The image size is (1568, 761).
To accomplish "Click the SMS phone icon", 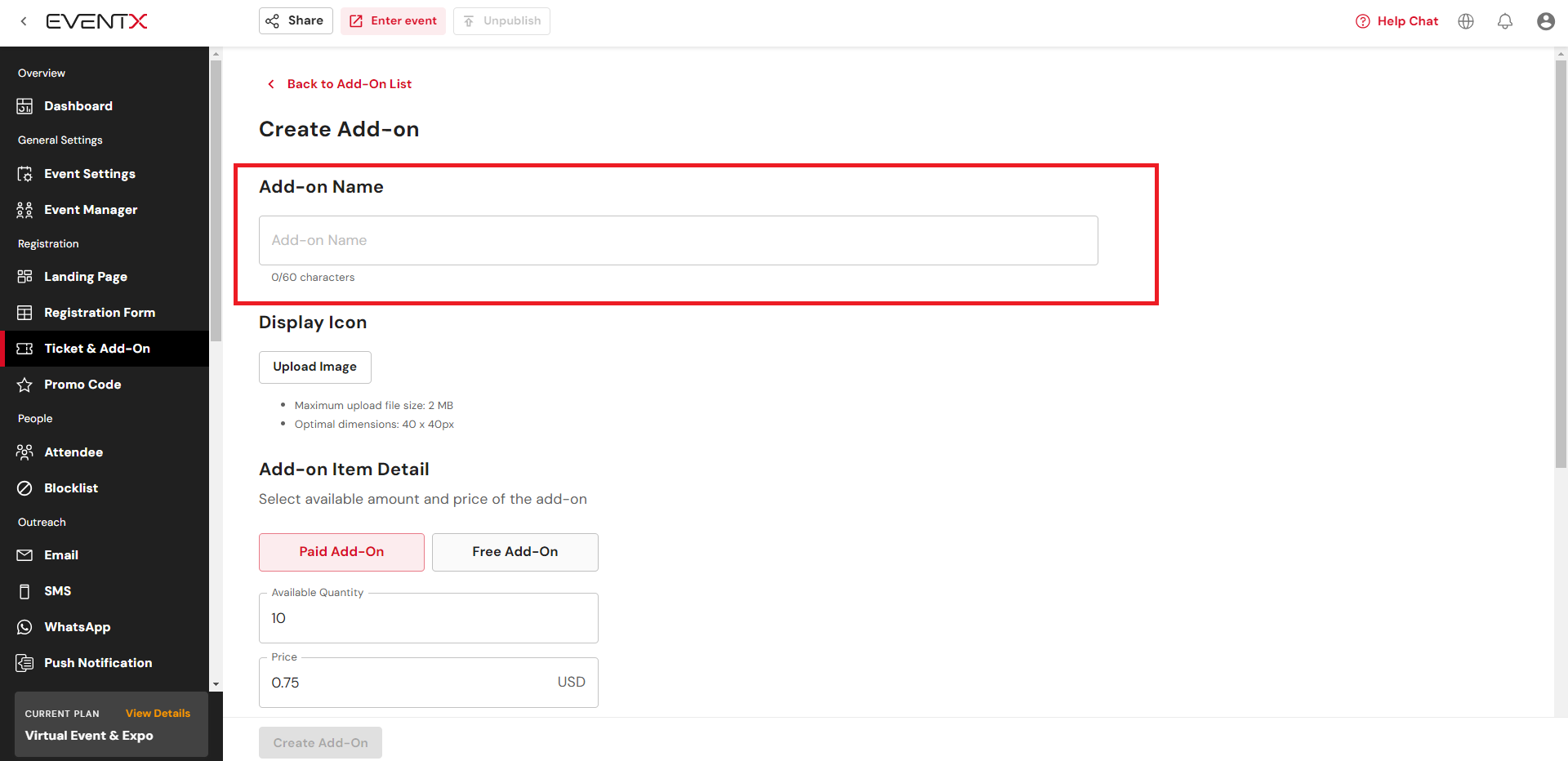I will [24, 591].
